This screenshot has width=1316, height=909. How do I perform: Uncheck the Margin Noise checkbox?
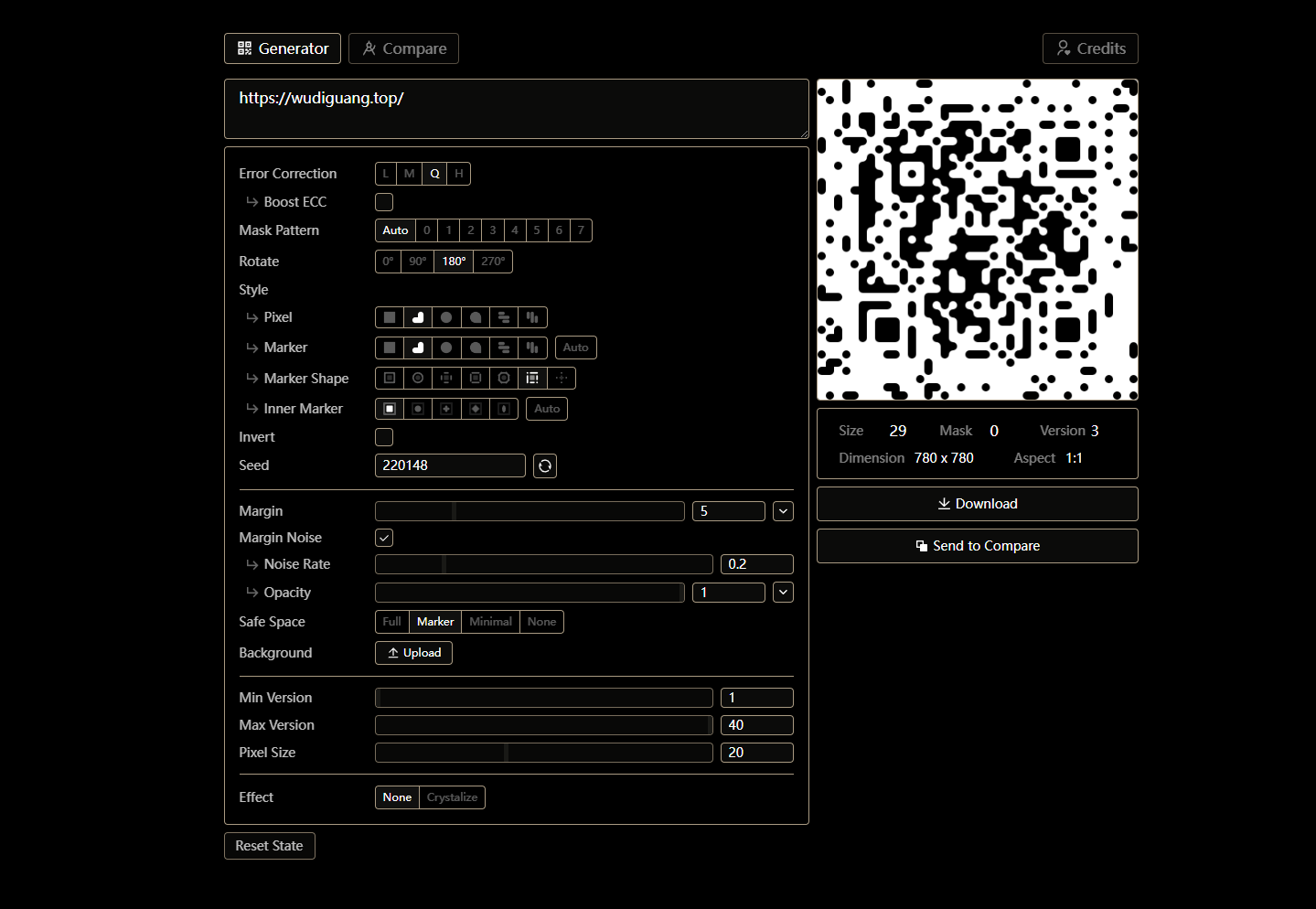tap(384, 538)
